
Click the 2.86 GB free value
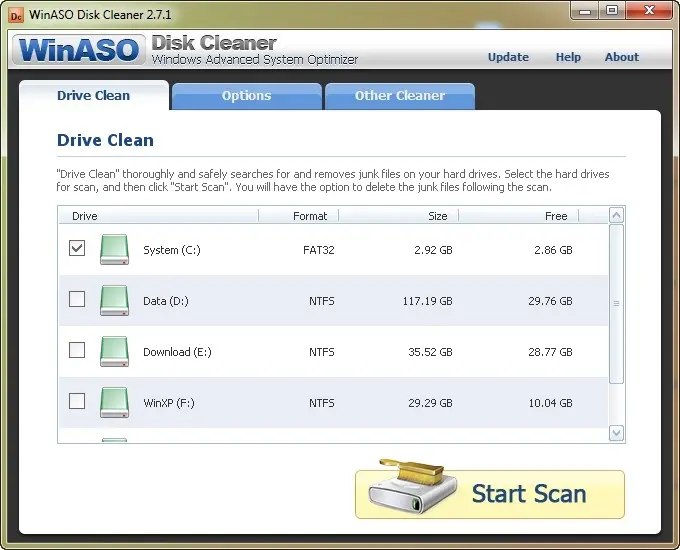coord(553,250)
